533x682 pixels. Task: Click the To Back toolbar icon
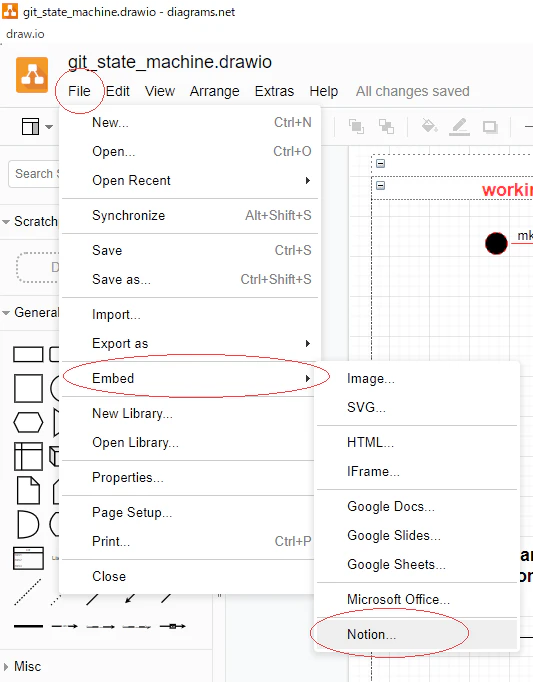pos(386,127)
